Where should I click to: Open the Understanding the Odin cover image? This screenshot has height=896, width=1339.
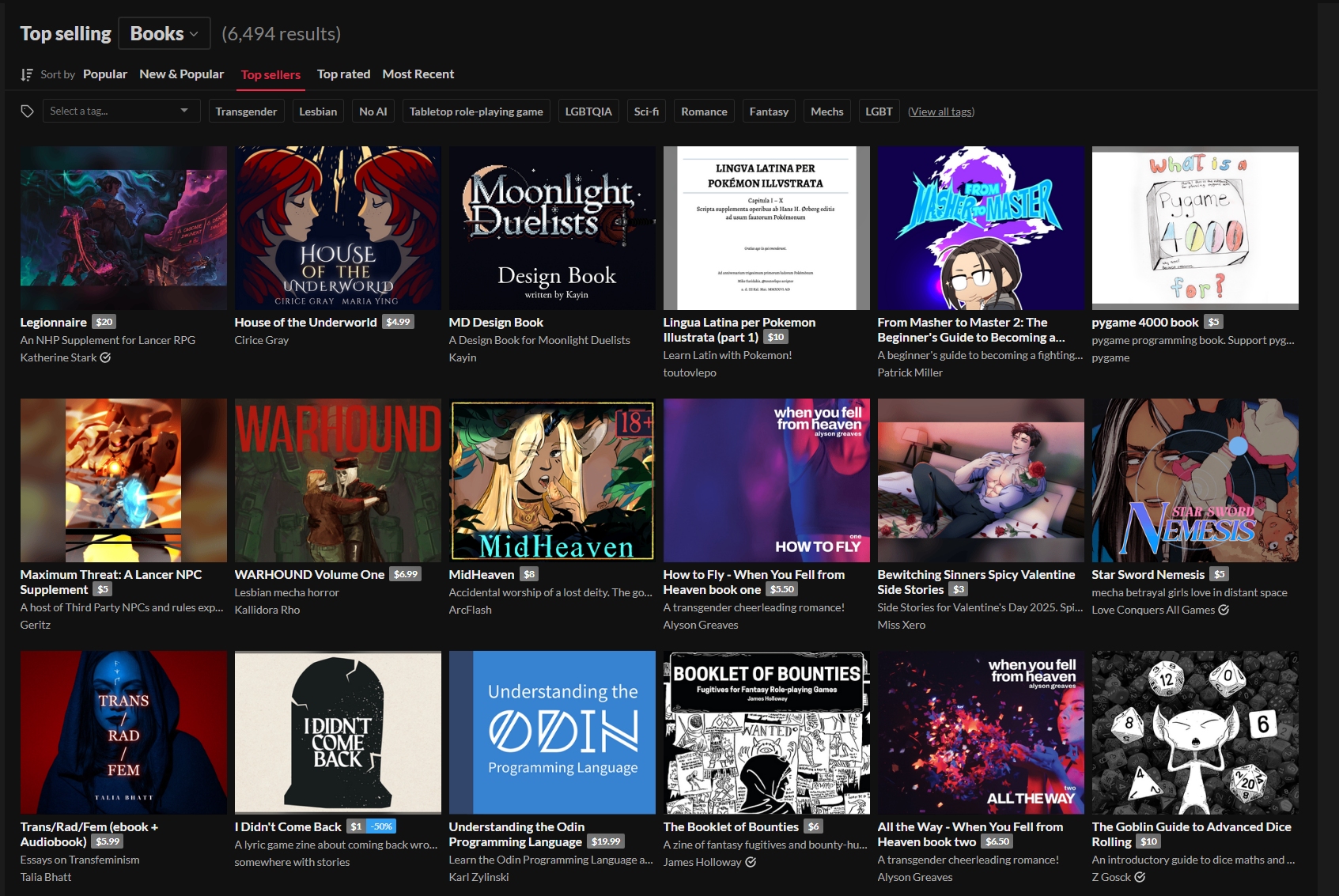coord(552,732)
